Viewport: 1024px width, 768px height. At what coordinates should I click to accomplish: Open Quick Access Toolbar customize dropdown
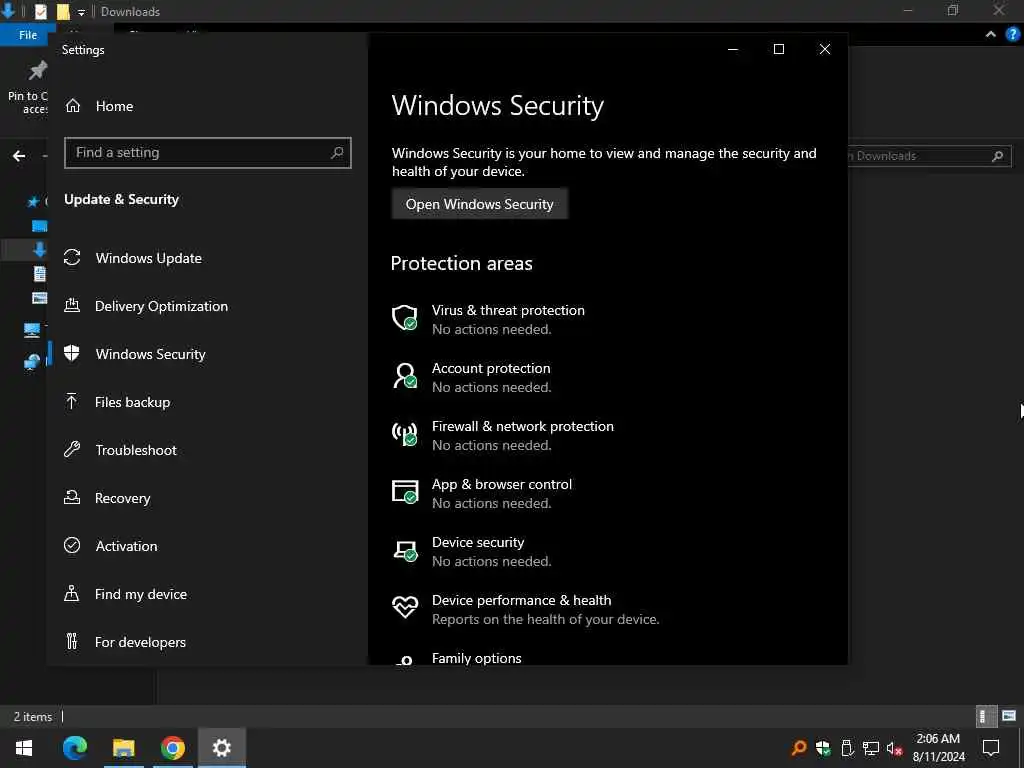point(81,12)
